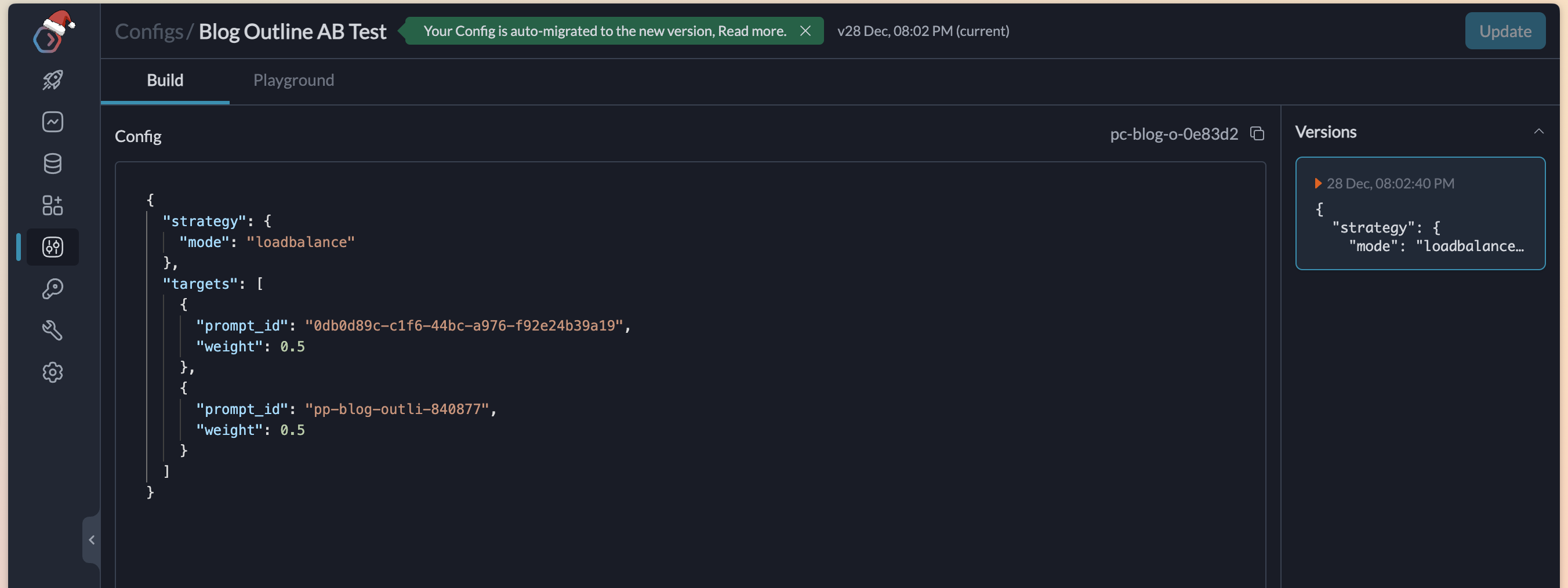This screenshot has width=1568, height=588.
Task: Go back via the Configs breadcrumb link
Action: (149, 31)
